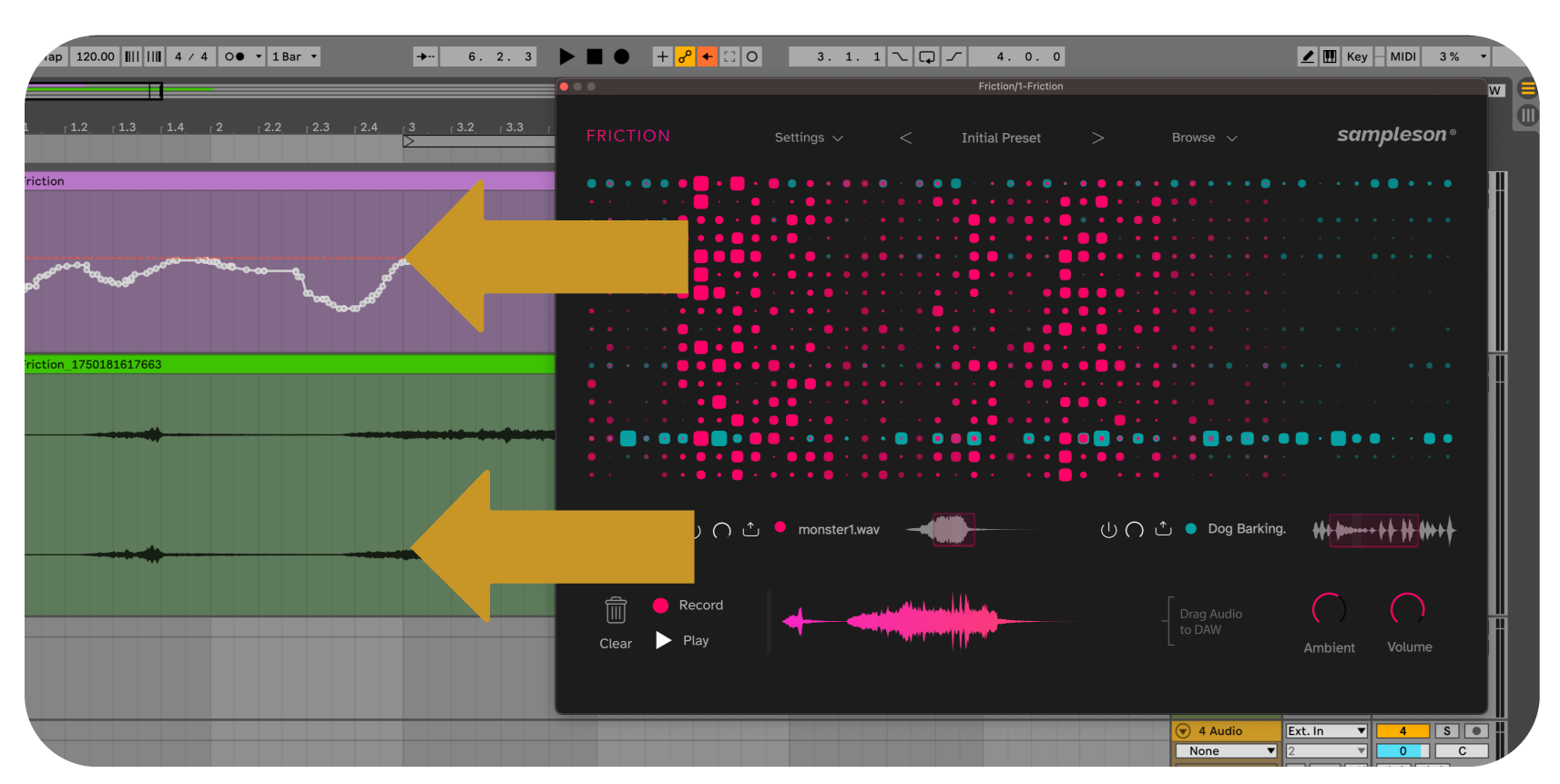This screenshot has width=1560, height=784.
Task: Click the Clear trash can icon
Action: 616,609
